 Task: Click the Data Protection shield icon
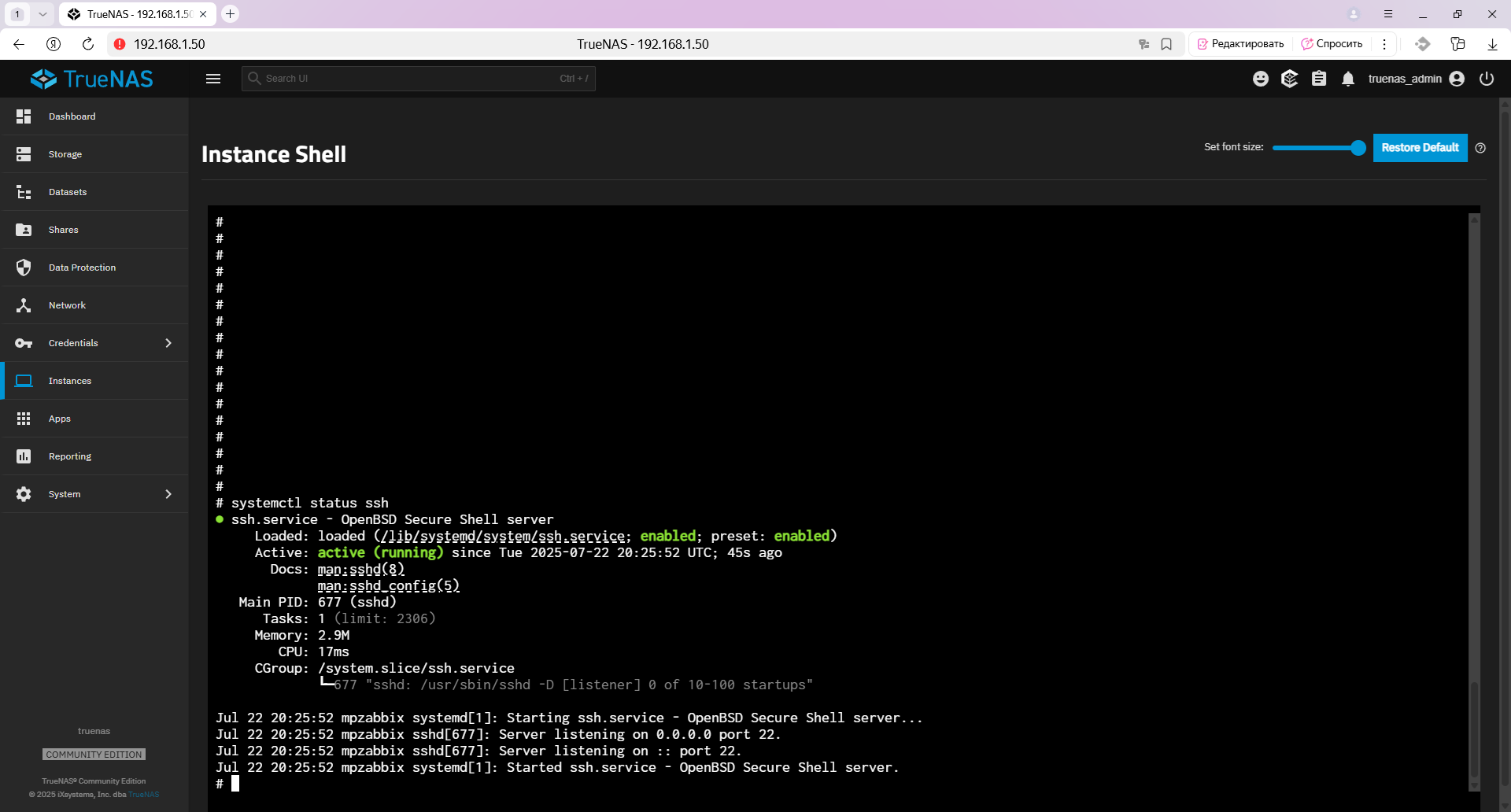24,268
